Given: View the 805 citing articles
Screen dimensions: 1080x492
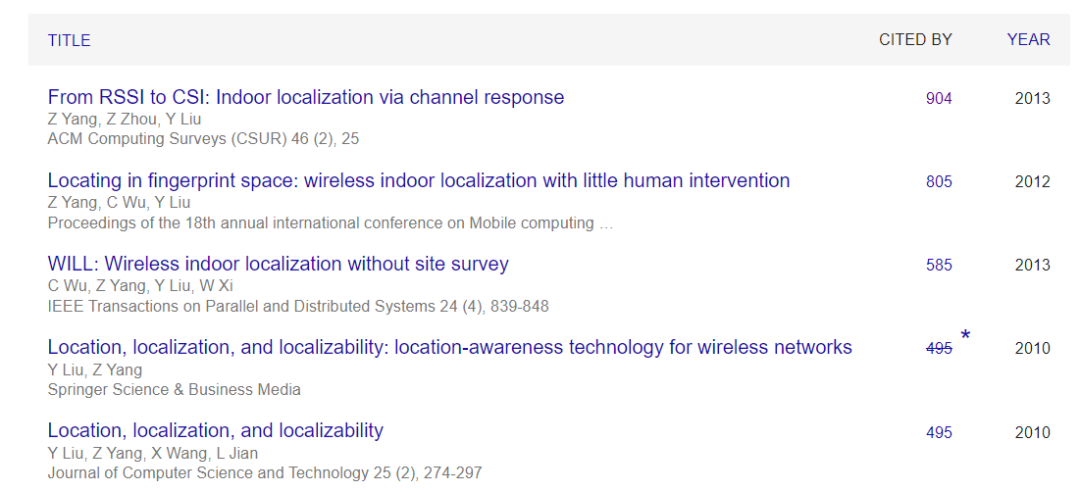Looking at the screenshot, I should coord(939,182).
